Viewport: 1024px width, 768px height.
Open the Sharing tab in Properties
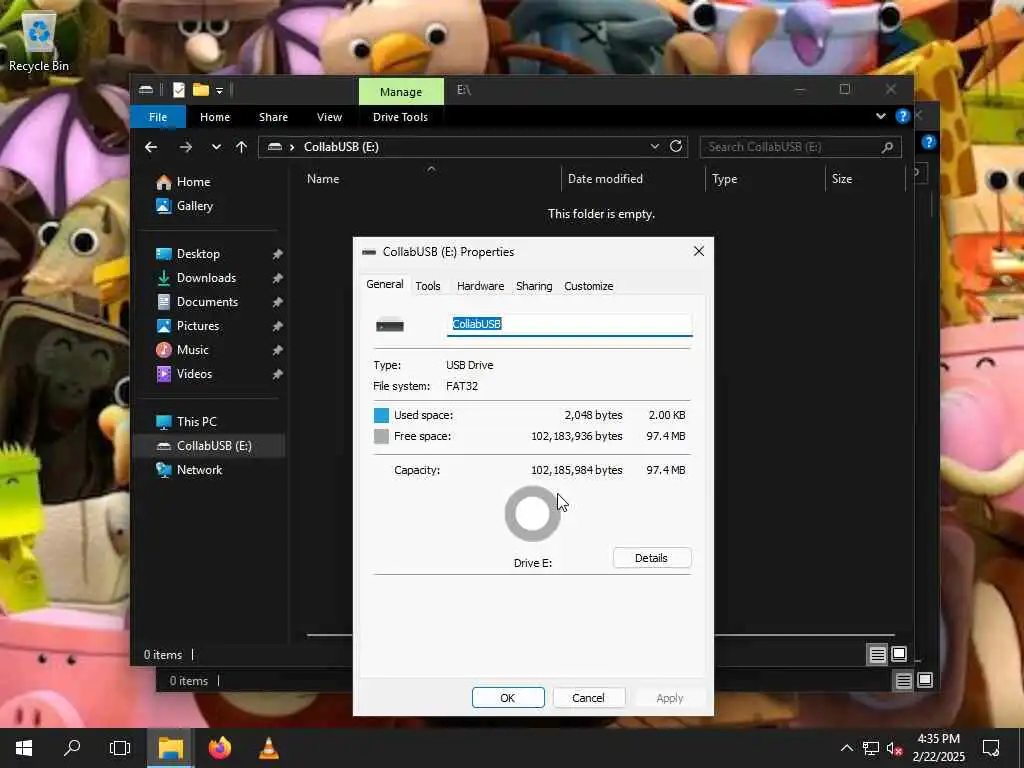(x=534, y=286)
